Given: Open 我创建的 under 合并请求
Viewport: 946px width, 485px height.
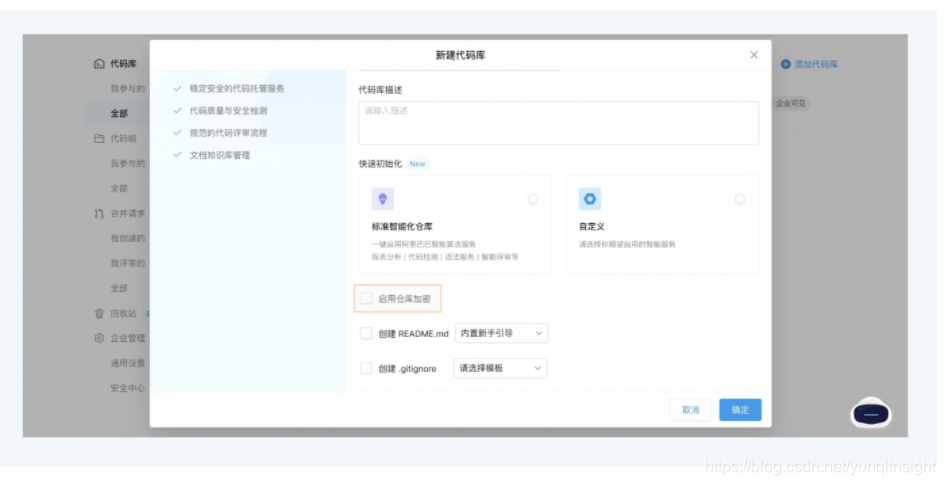Looking at the screenshot, I should tap(127, 238).
